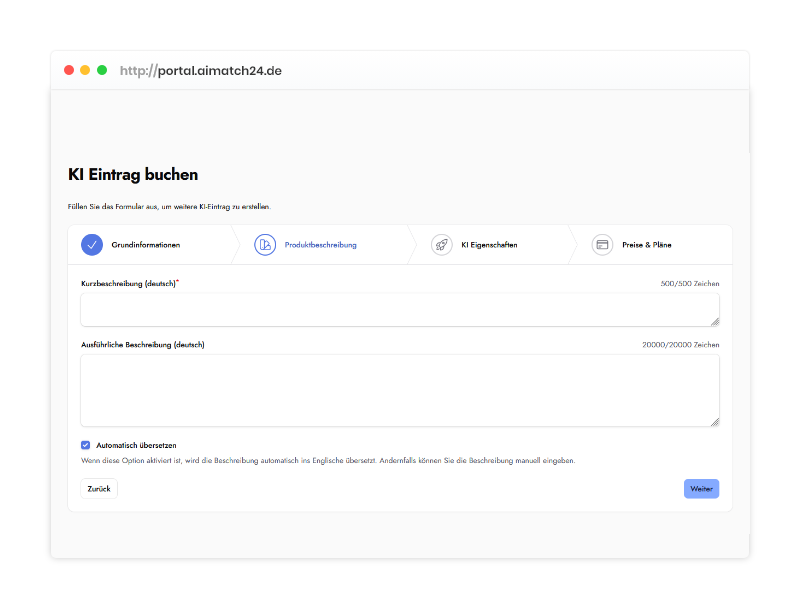Focus the Kurzbeschreibung (deutsch) text area
The height and width of the screenshot is (600, 800).
click(399, 310)
